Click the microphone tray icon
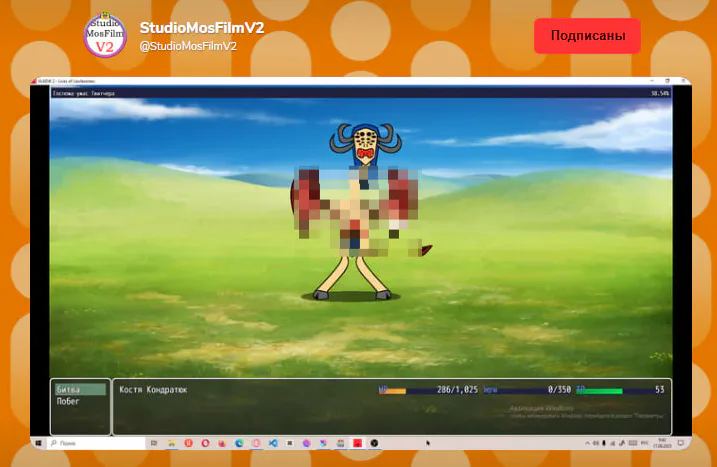 [604, 443]
